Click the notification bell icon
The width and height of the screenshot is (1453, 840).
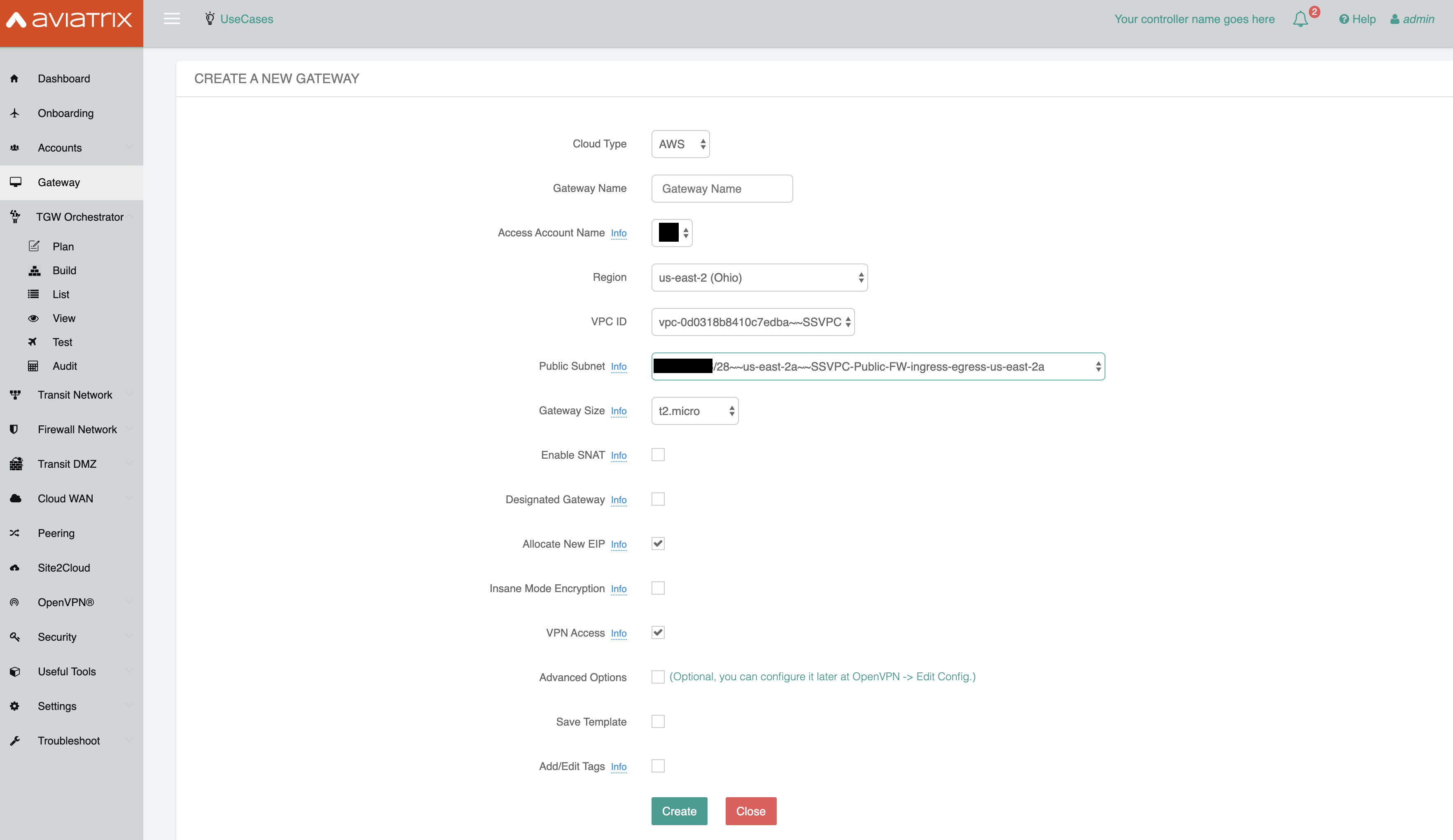pos(1300,19)
